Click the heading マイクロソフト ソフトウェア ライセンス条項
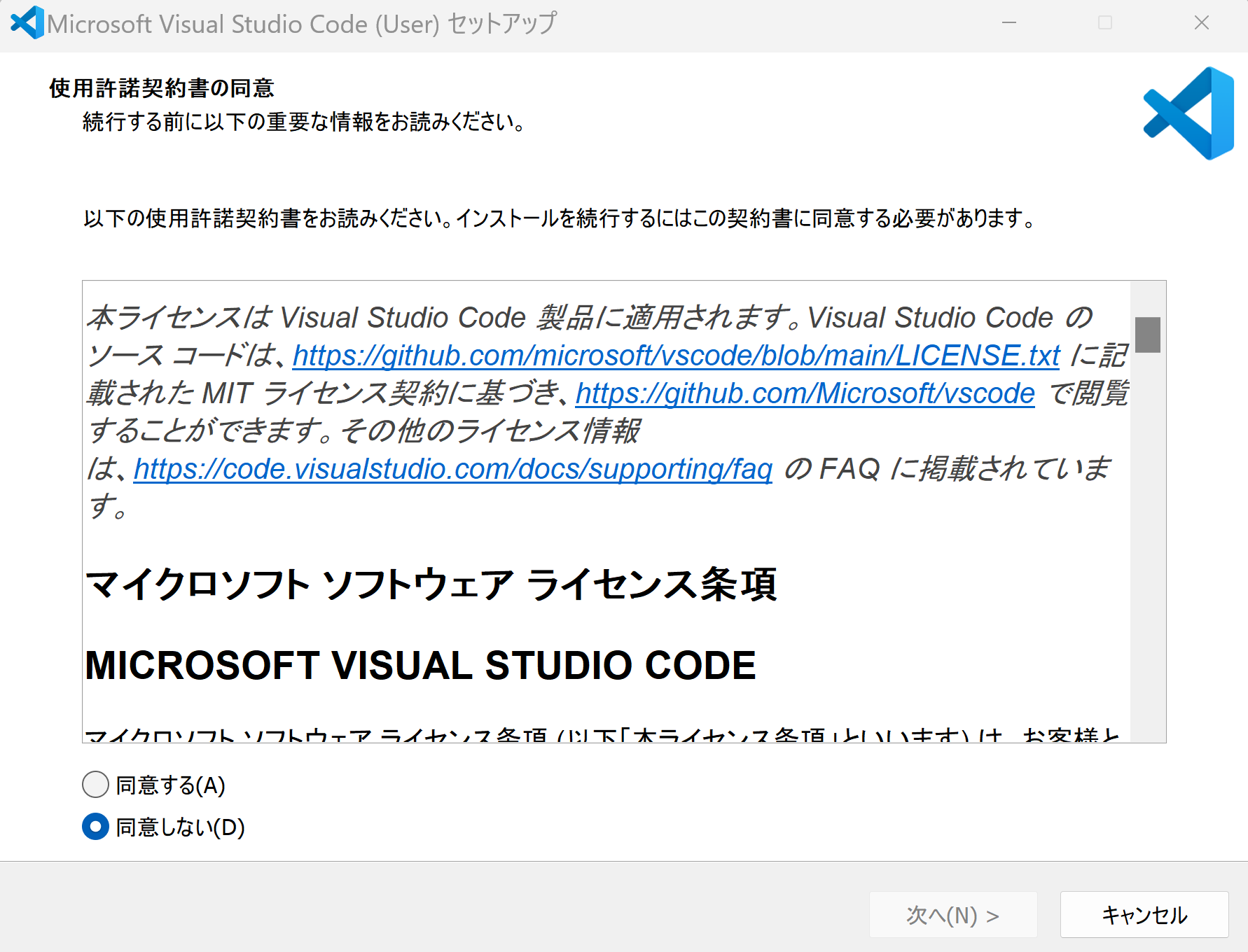The width and height of the screenshot is (1248, 952). tap(431, 584)
